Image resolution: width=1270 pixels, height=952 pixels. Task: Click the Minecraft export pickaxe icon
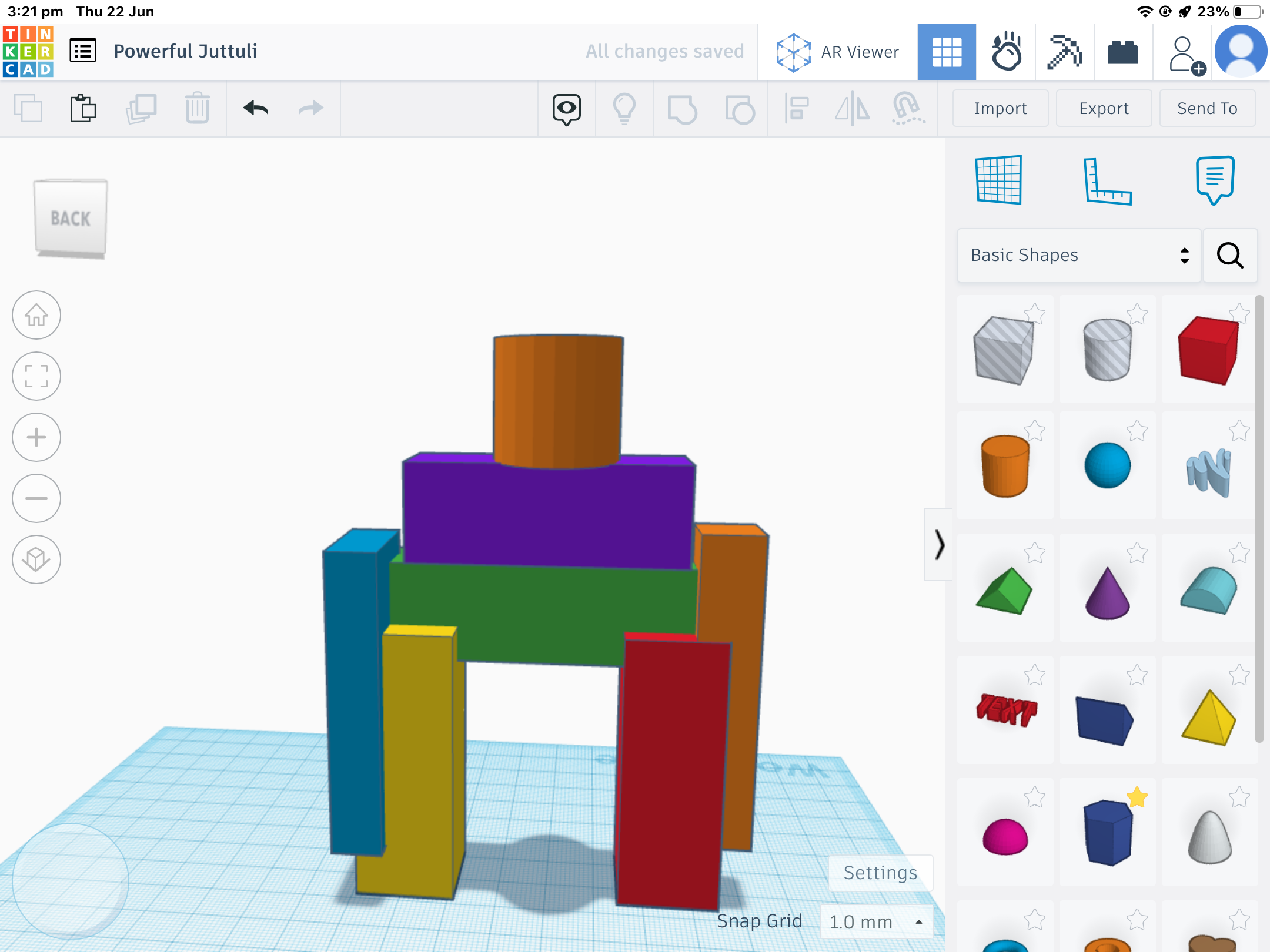click(1067, 51)
